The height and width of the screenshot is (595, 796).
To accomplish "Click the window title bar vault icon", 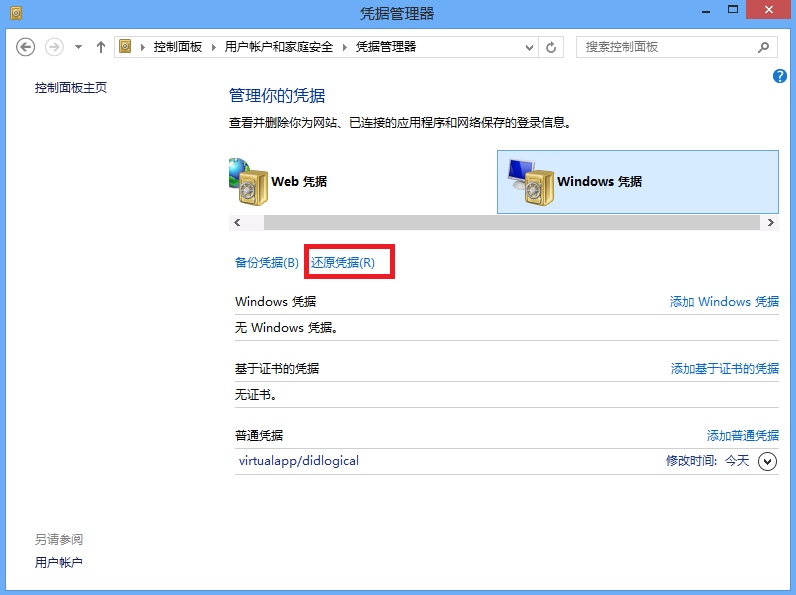I will (16, 13).
